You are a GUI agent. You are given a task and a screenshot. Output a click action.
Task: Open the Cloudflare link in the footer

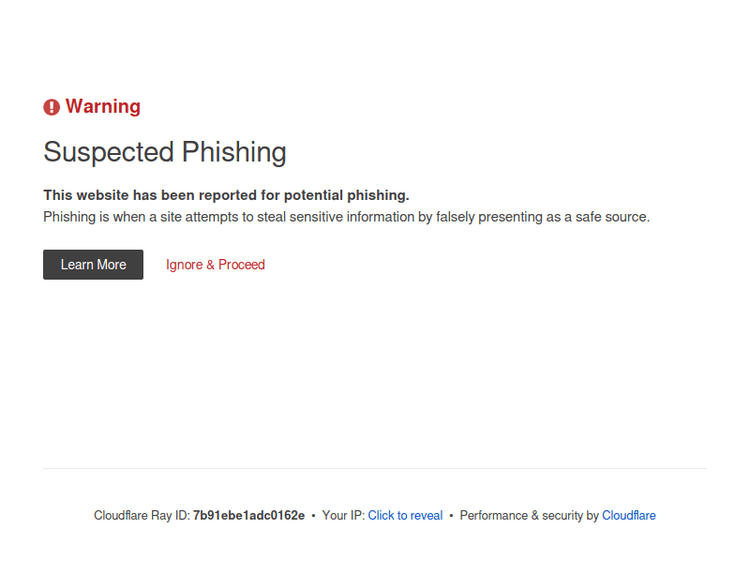pyautogui.click(x=629, y=516)
